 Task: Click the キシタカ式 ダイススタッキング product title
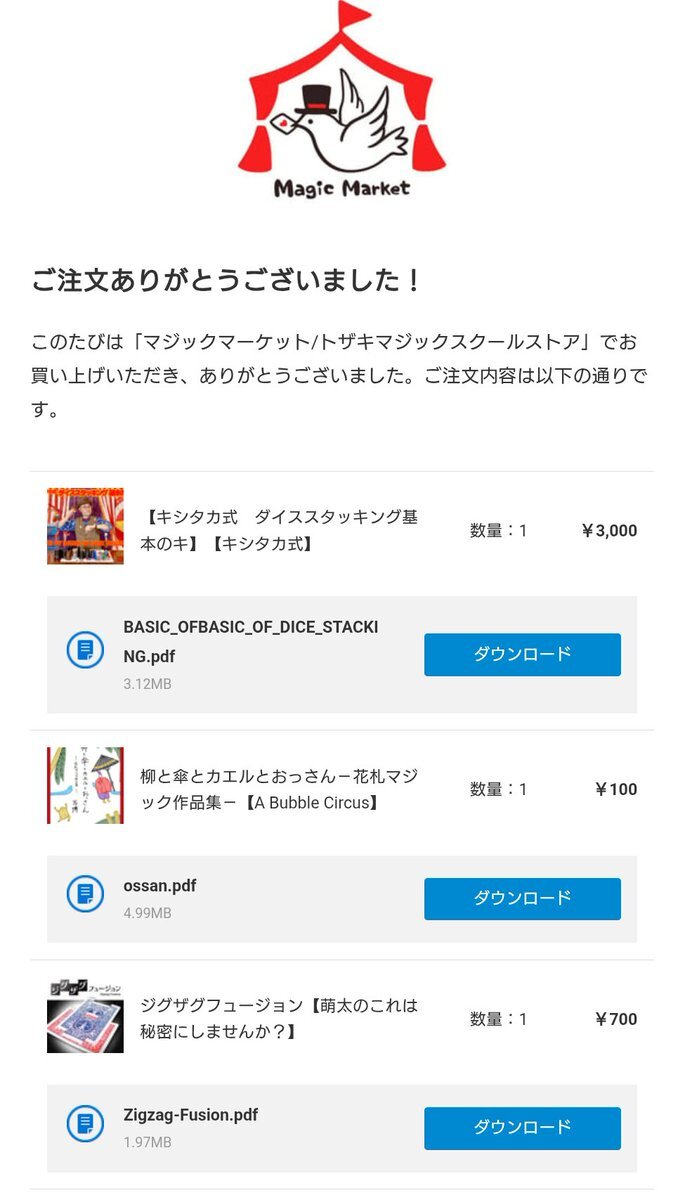point(280,530)
